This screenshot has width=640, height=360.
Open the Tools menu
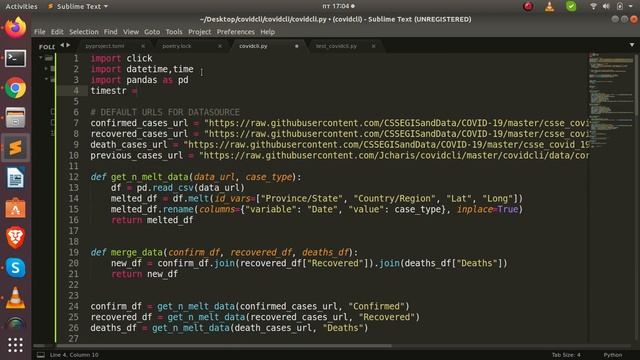click(x=174, y=32)
